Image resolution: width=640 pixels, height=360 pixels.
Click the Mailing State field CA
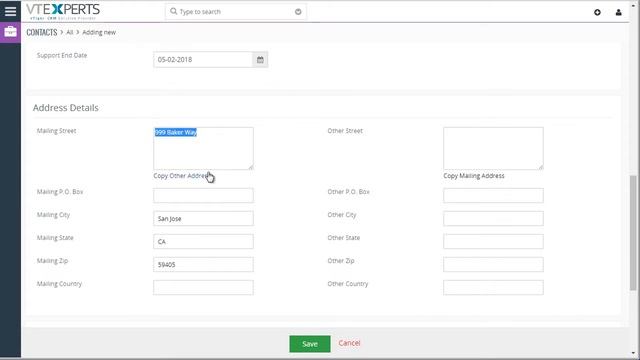(203, 241)
